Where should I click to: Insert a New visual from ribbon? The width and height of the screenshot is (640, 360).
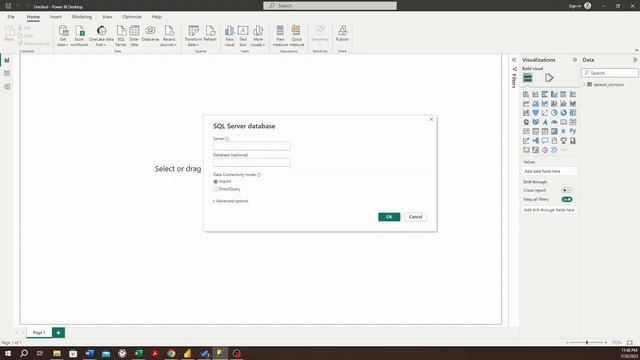click(229, 36)
